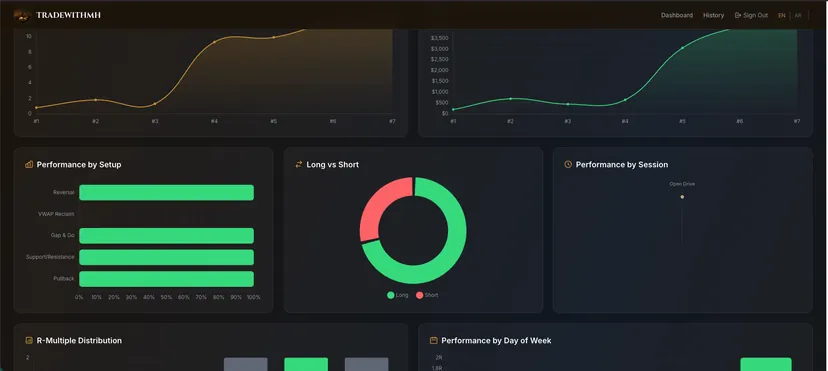Sign out of the account
The width and height of the screenshot is (828, 371).
pos(751,15)
